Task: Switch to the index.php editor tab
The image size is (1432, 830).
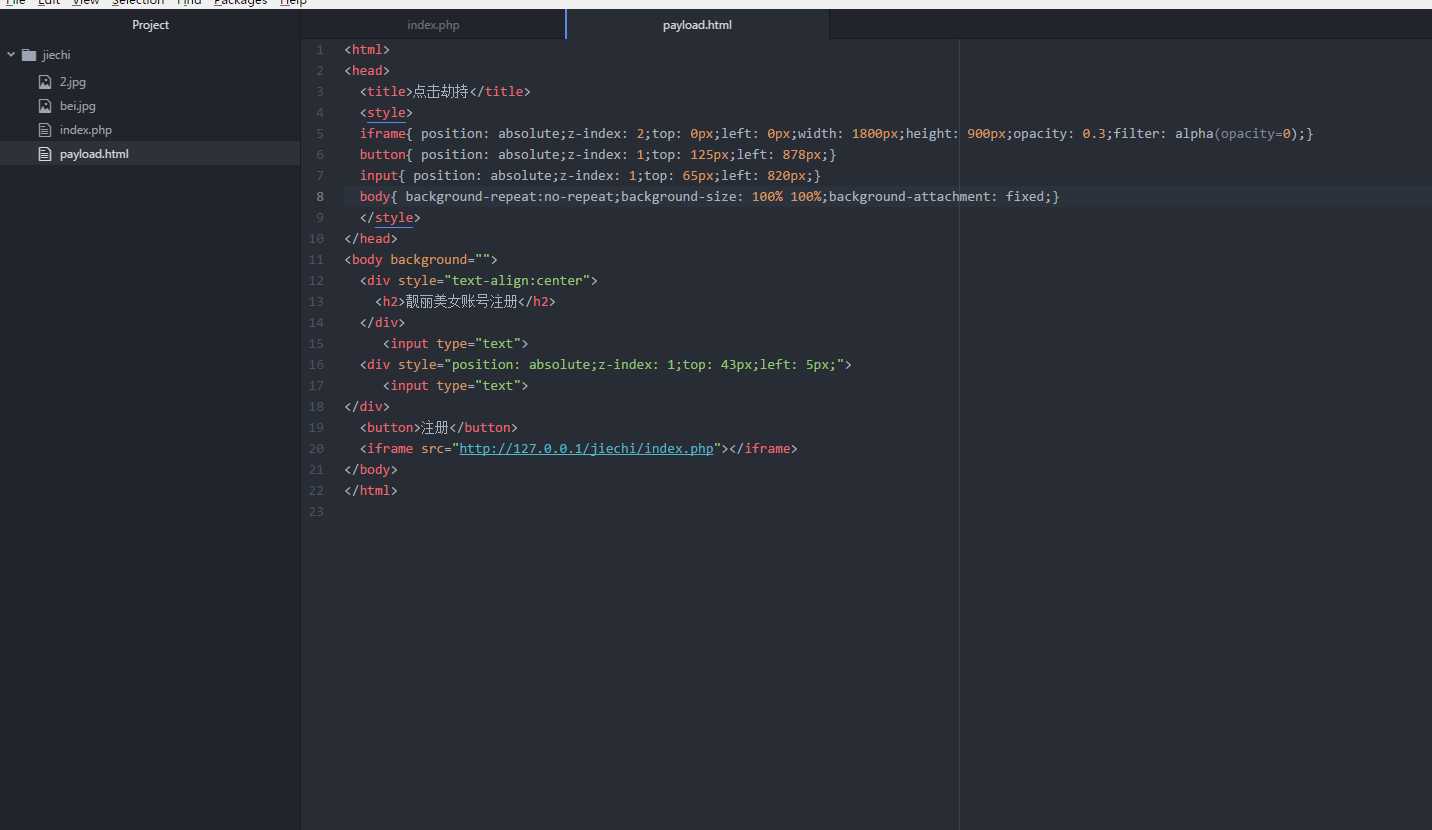Action: click(x=433, y=25)
